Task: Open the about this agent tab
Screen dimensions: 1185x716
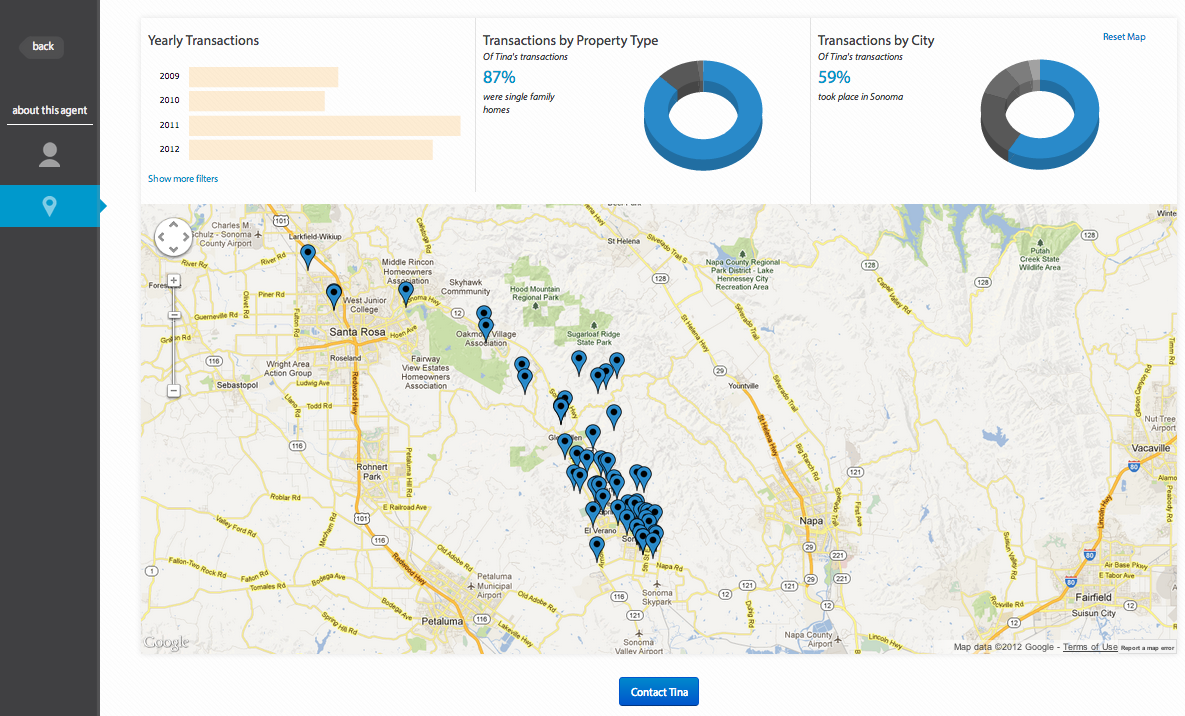Action: coord(49,110)
